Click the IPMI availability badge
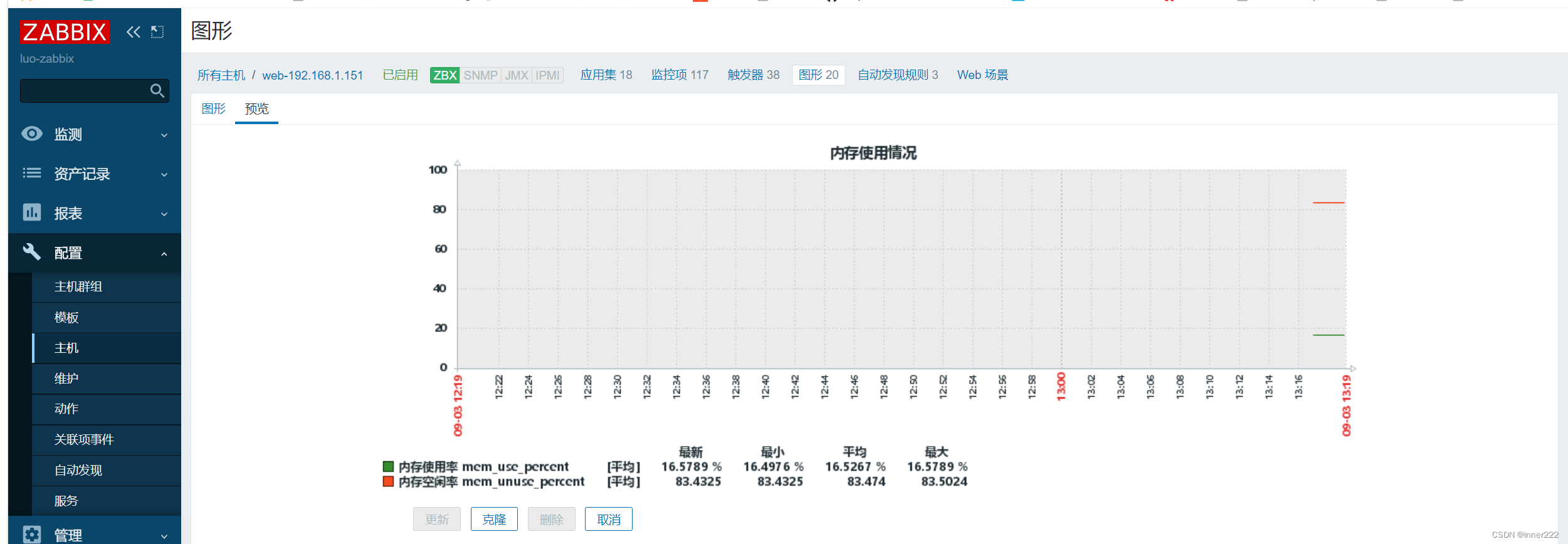 (547, 75)
